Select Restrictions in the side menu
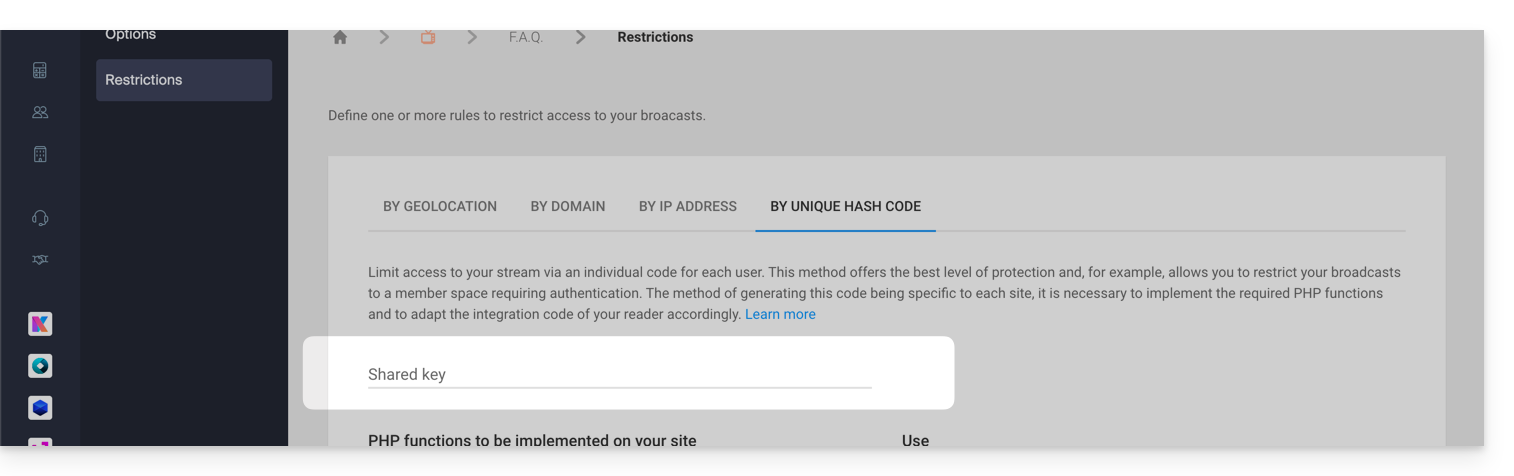Image resolution: width=1514 pixels, height=476 pixels. (x=184, y=80)
